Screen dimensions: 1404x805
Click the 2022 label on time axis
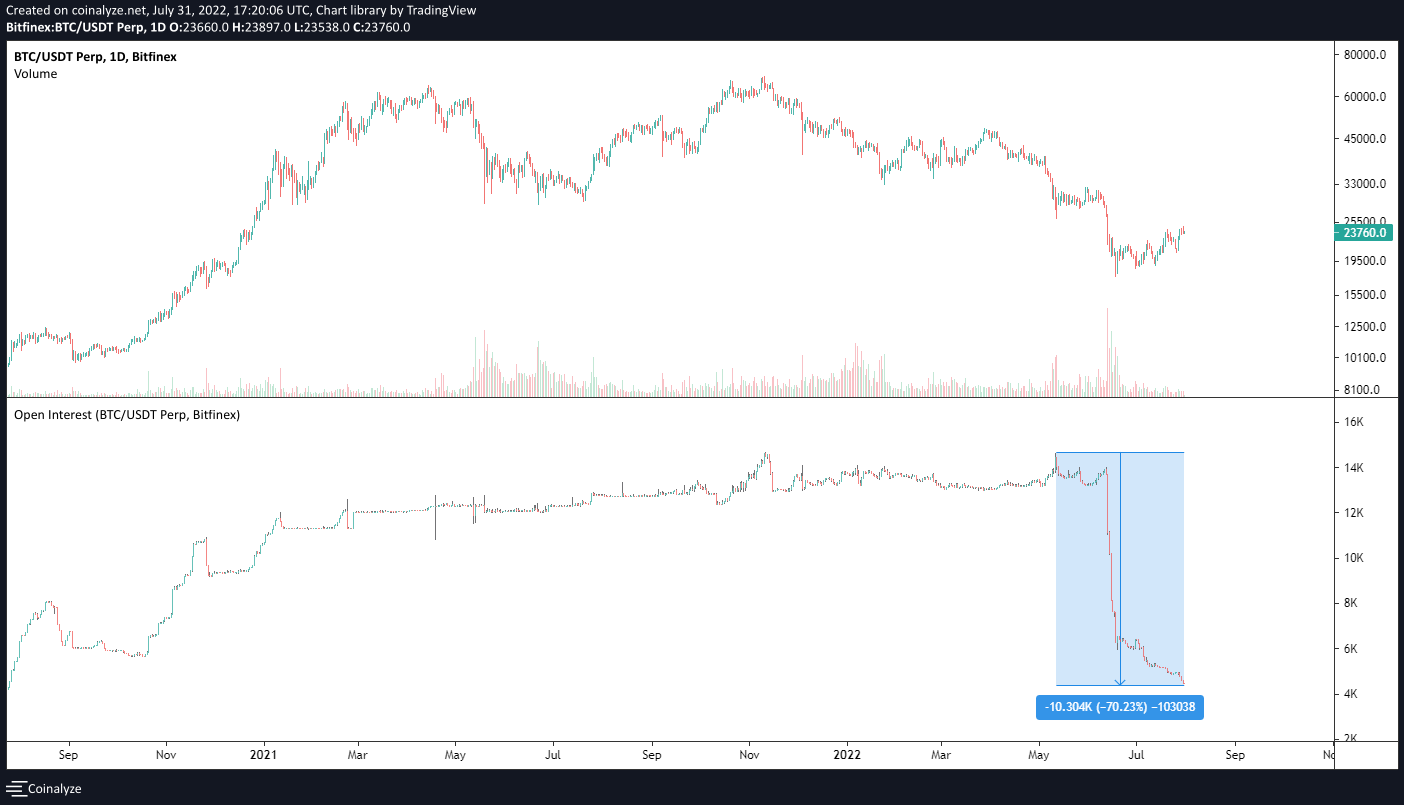[x=847, y=755]
